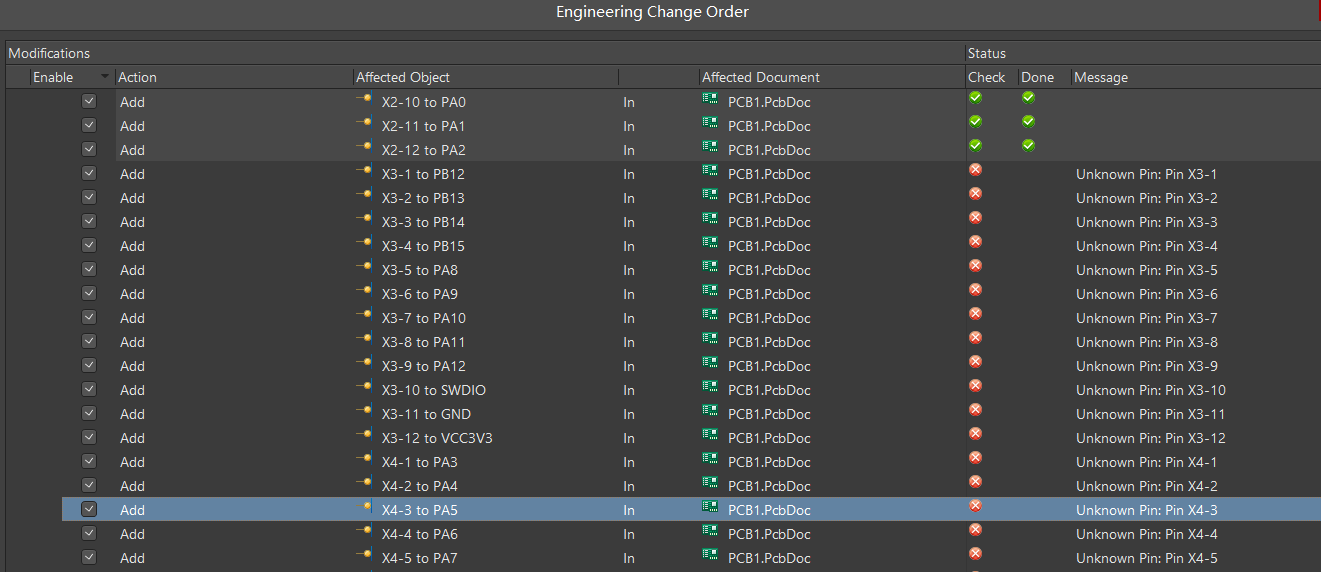Click the PCB document icon in X2-12 row
The image size is (1321, 572).
(710, 146)
